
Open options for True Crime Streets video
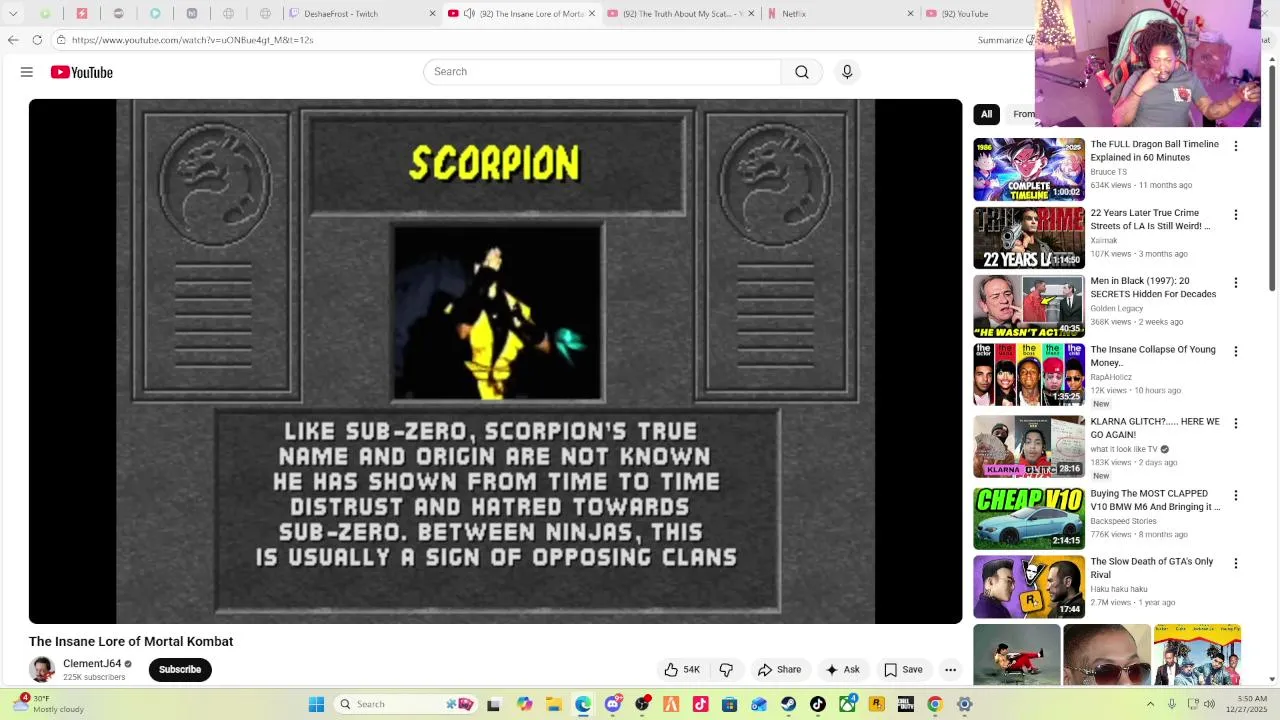(1236, 215)
